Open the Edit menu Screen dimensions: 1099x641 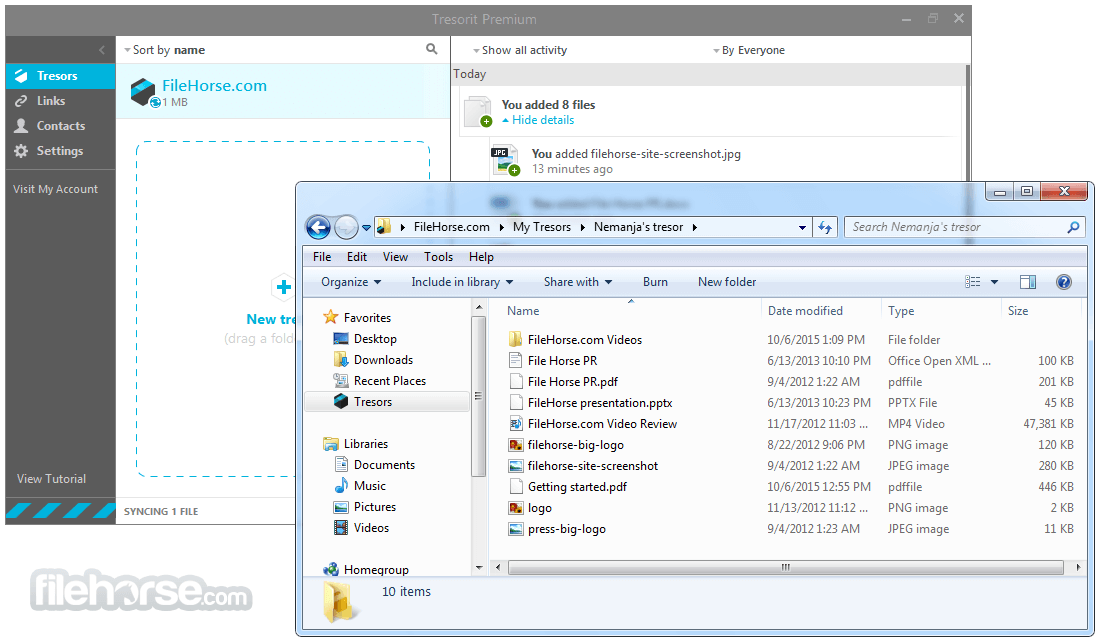click(x=357, y=257)
